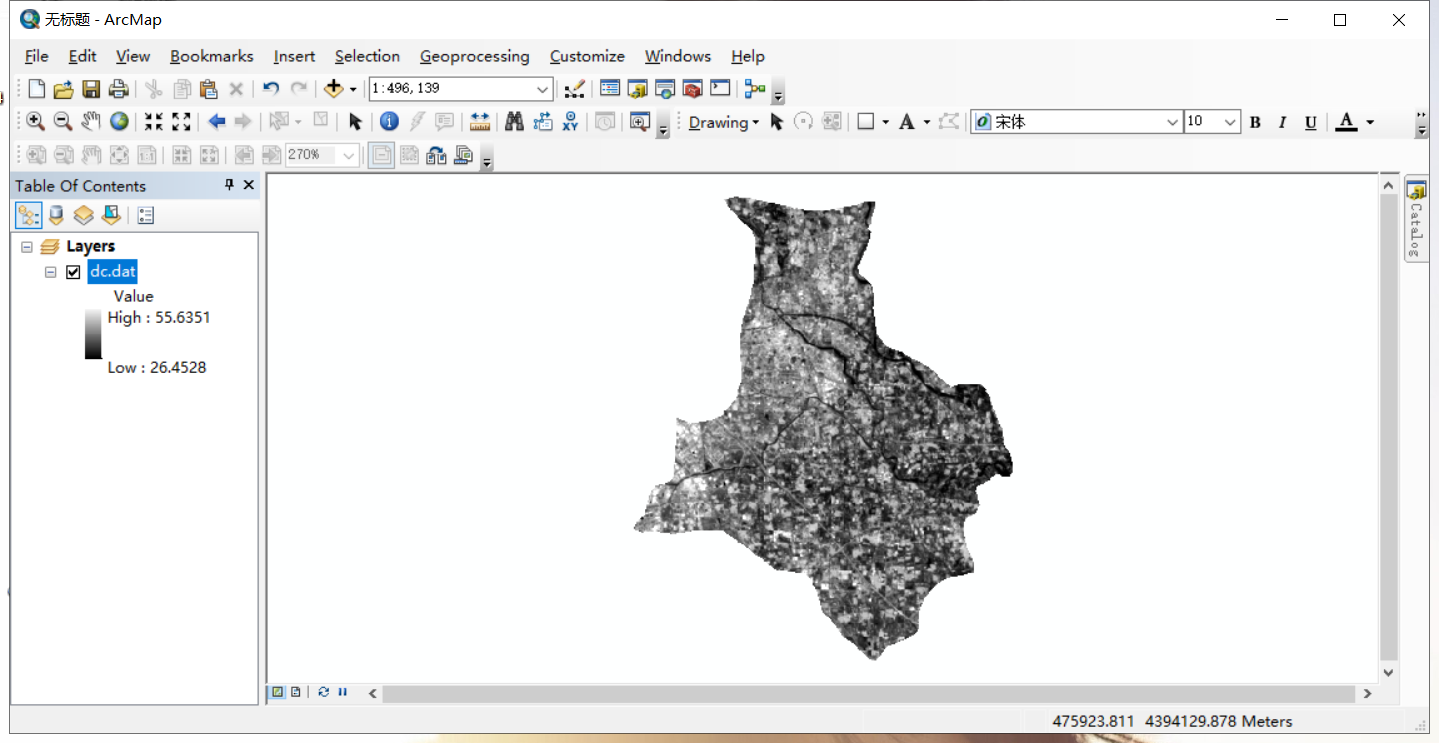1439x743 pixels.
Task: Open the Selection menu
Action: click(x=367, y=56)
